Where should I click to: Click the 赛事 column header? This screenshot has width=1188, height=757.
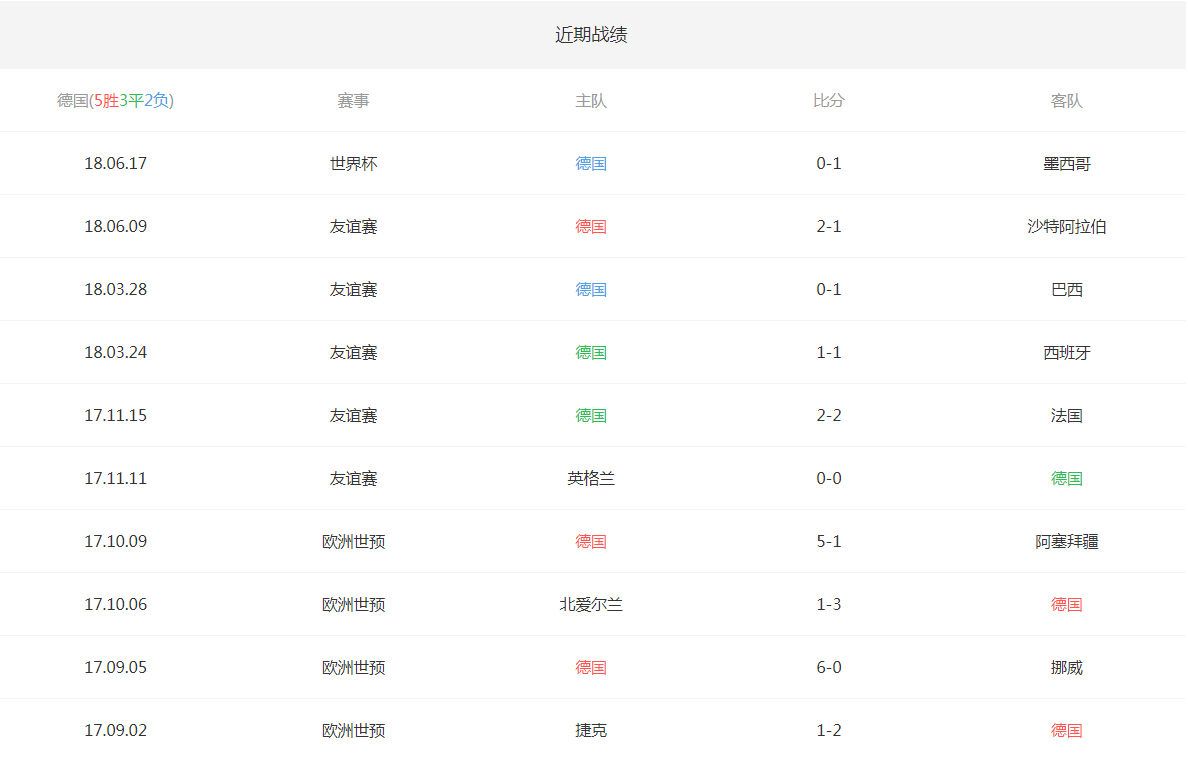coord(353,101)
